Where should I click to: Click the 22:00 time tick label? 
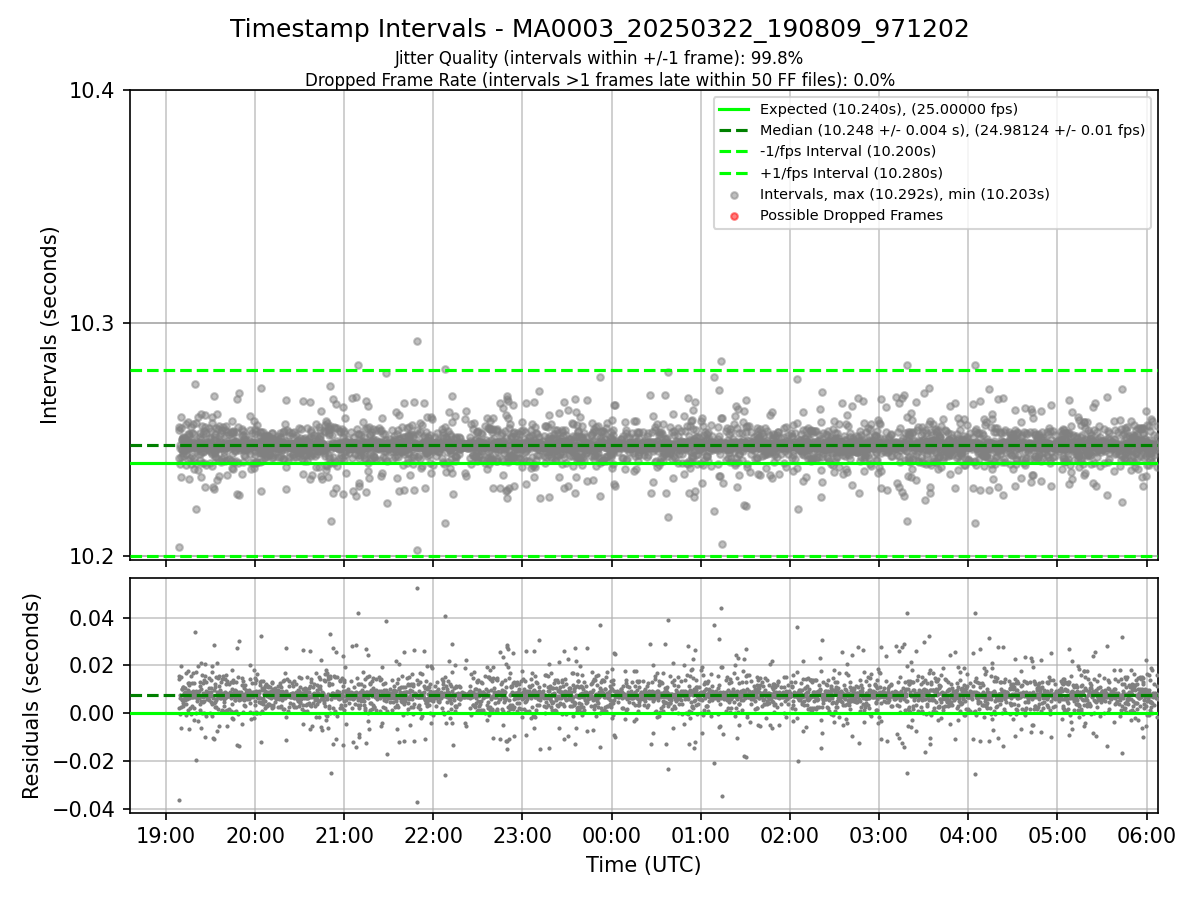[433, 835]
